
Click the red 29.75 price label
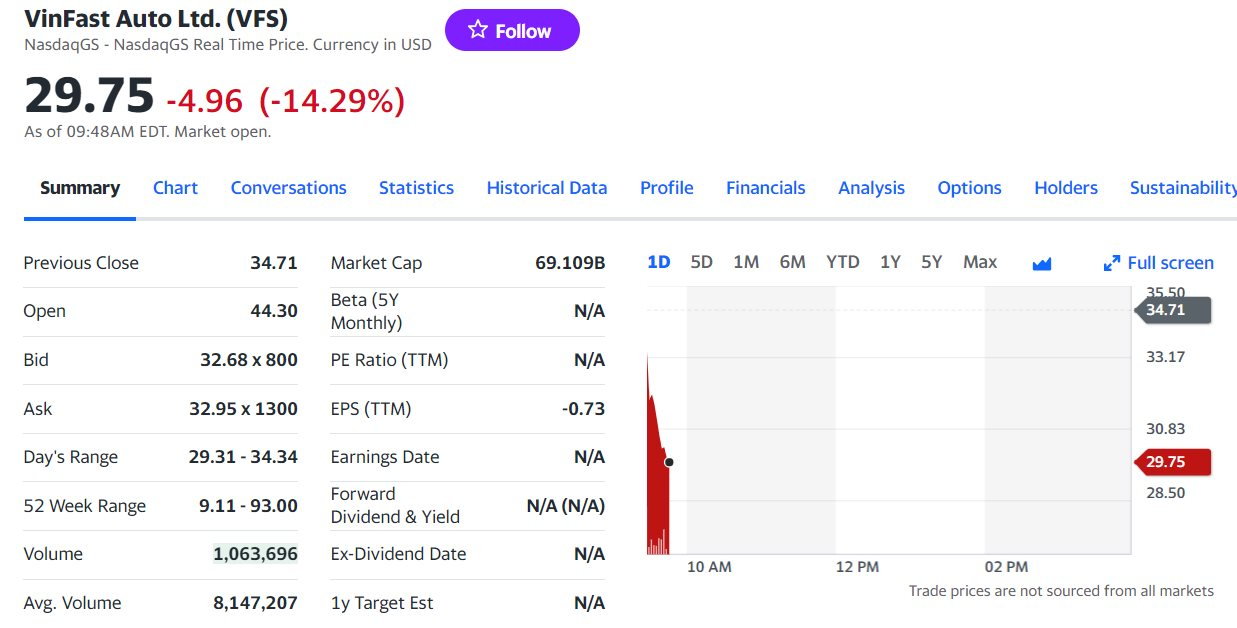(1172, 462)
